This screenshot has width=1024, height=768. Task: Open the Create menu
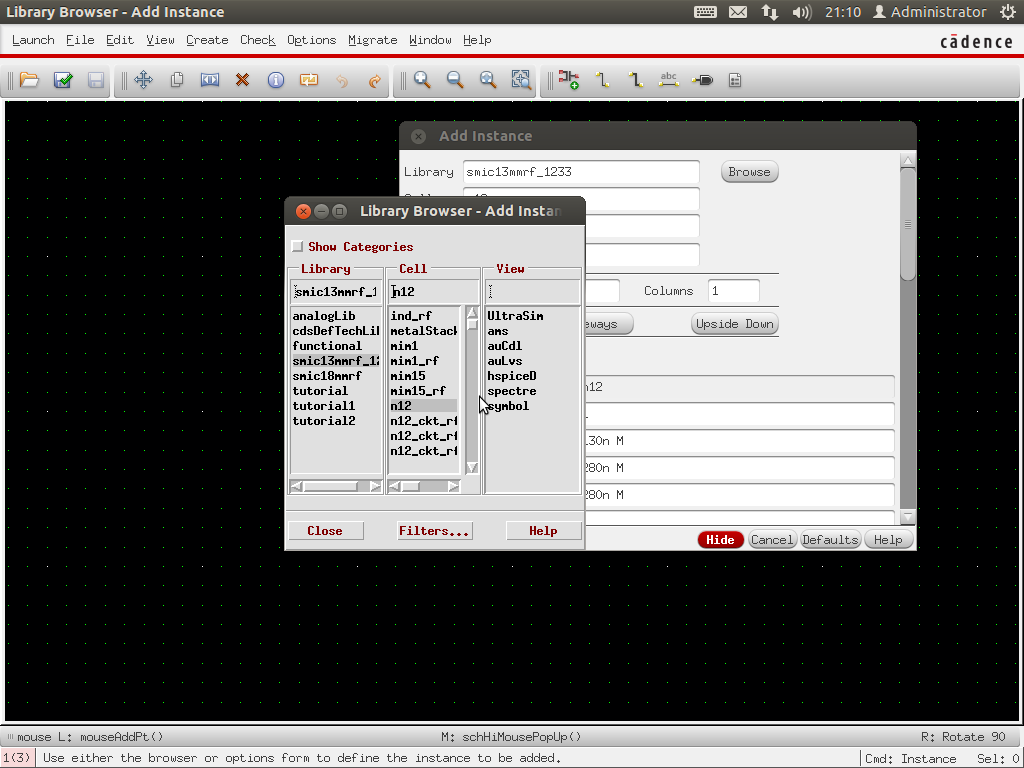pyautogui.click(x=207, y=40)
